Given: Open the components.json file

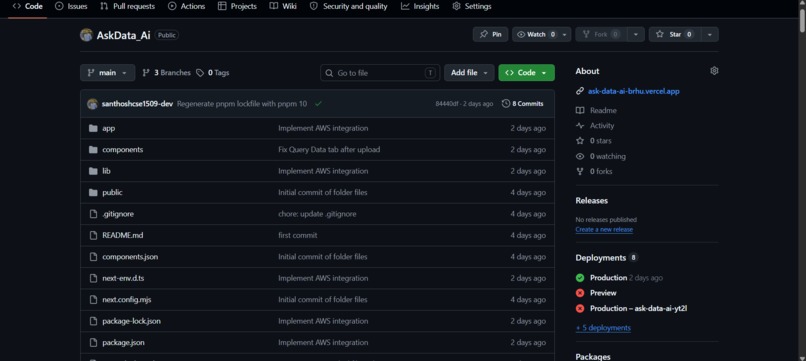Looking at the screenshot, I should [130, 257].
